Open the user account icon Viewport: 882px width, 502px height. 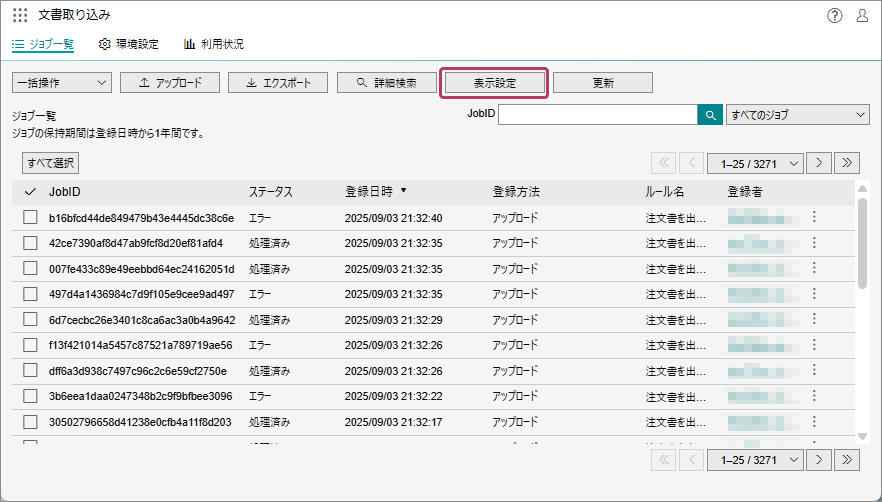pos(862,15)
